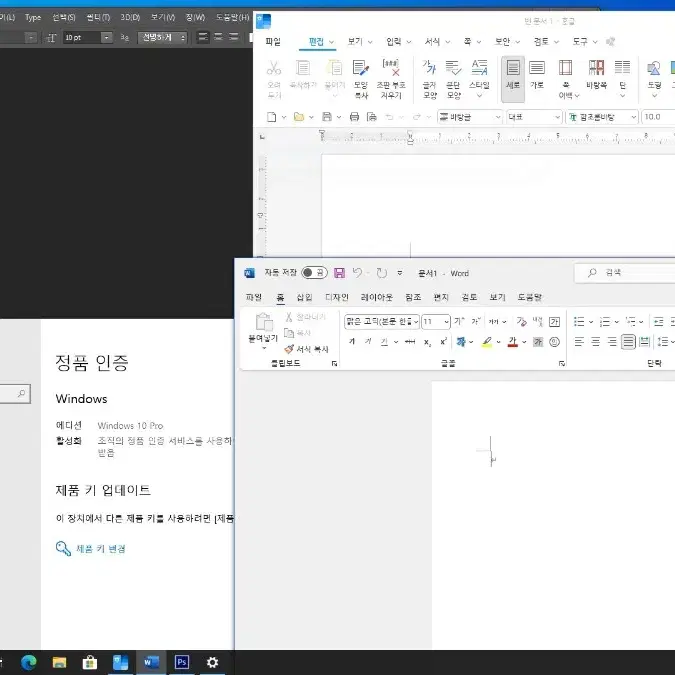The width and height of the screenshot is (675, 675).
Task: Toggle Word character shading button
Action: pyautogui.click(x=538, y=342)
